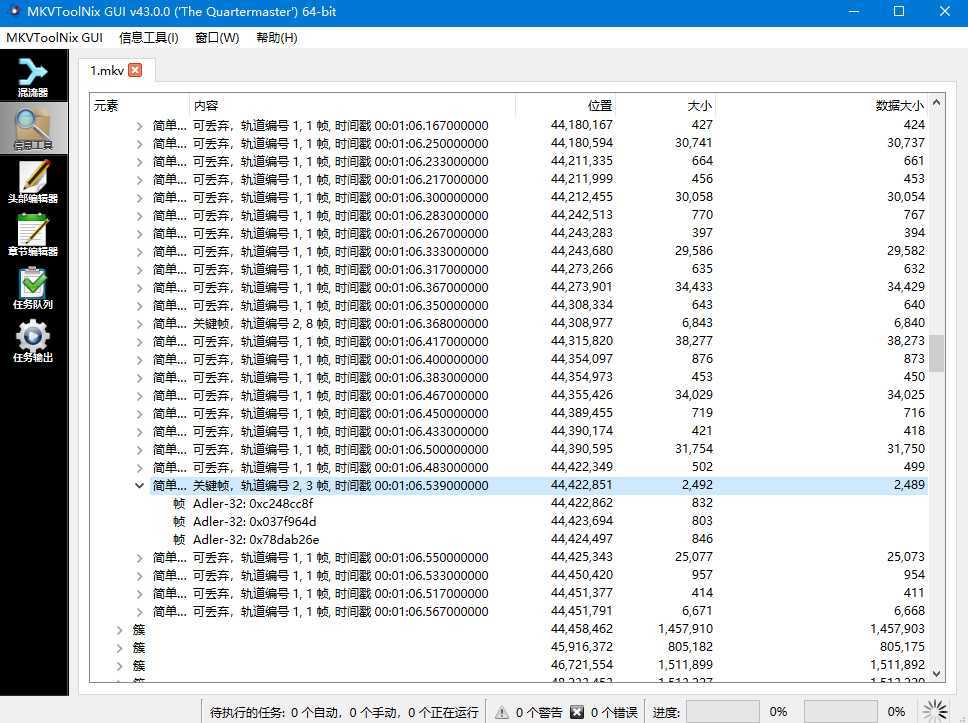Select the row with timestamp 00:01:06.450000000

click(538, 413)
